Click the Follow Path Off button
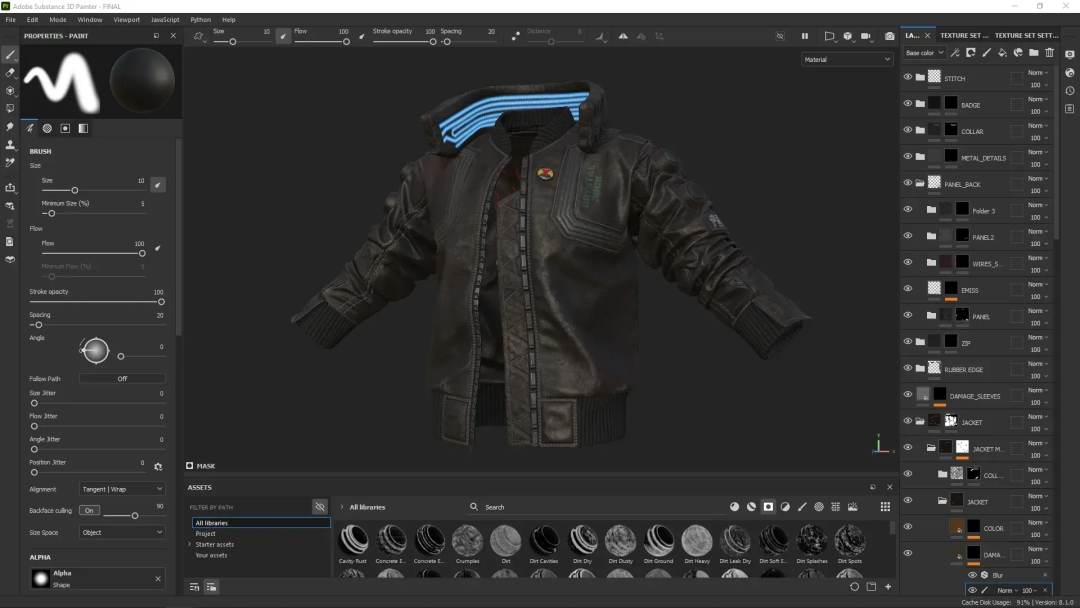Viewport: 1080px width, 608px height. [122, 379]
